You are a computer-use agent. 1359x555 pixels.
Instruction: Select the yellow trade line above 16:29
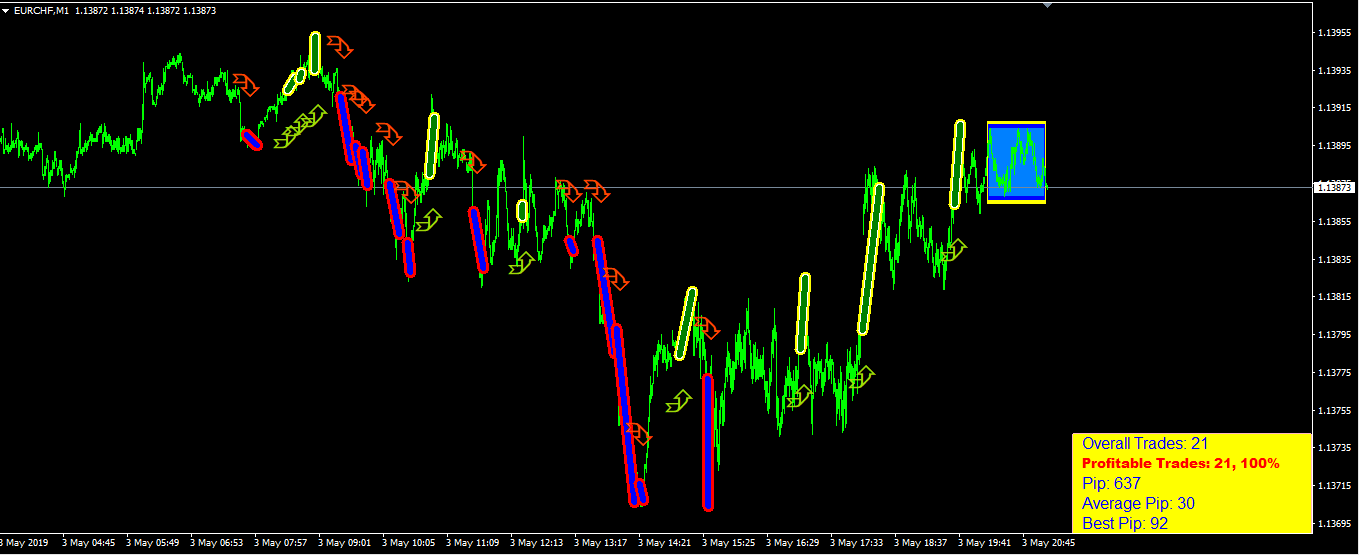[802, 313]
